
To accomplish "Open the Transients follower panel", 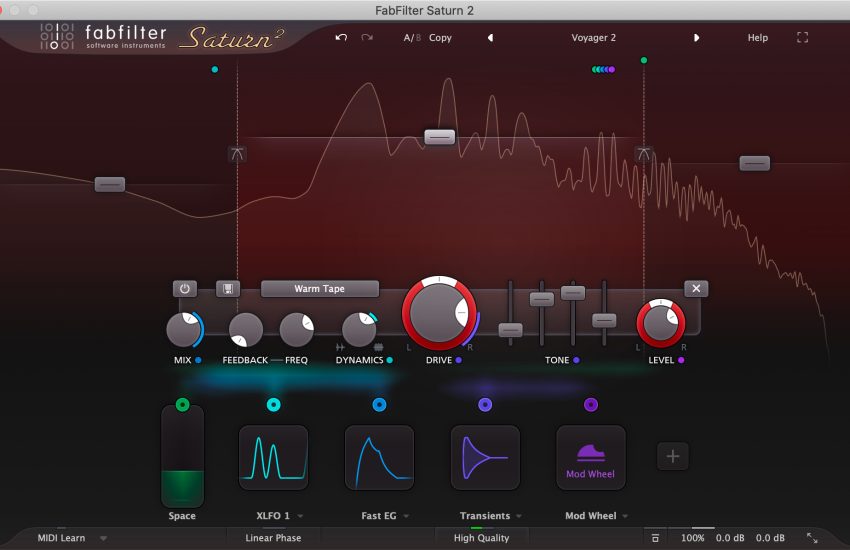I will pos(485,458).
